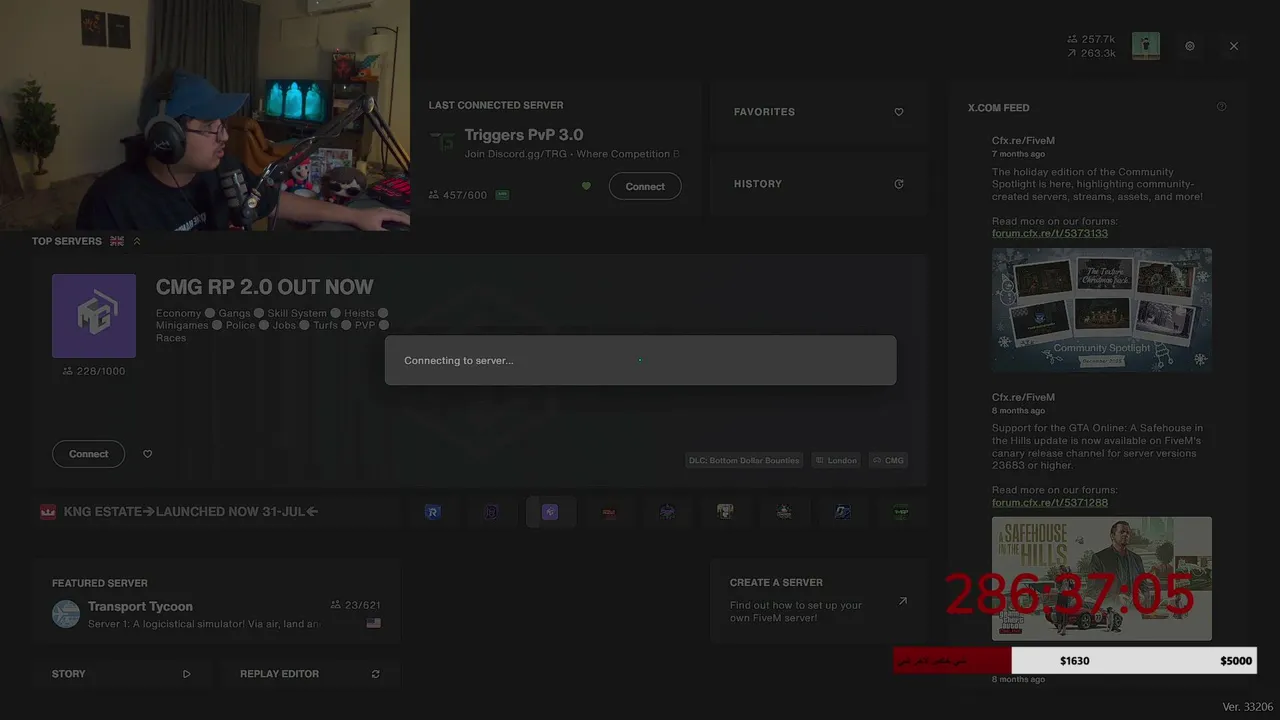
Task: Click the London tag on CMG server
Action: tap(836, 460)
